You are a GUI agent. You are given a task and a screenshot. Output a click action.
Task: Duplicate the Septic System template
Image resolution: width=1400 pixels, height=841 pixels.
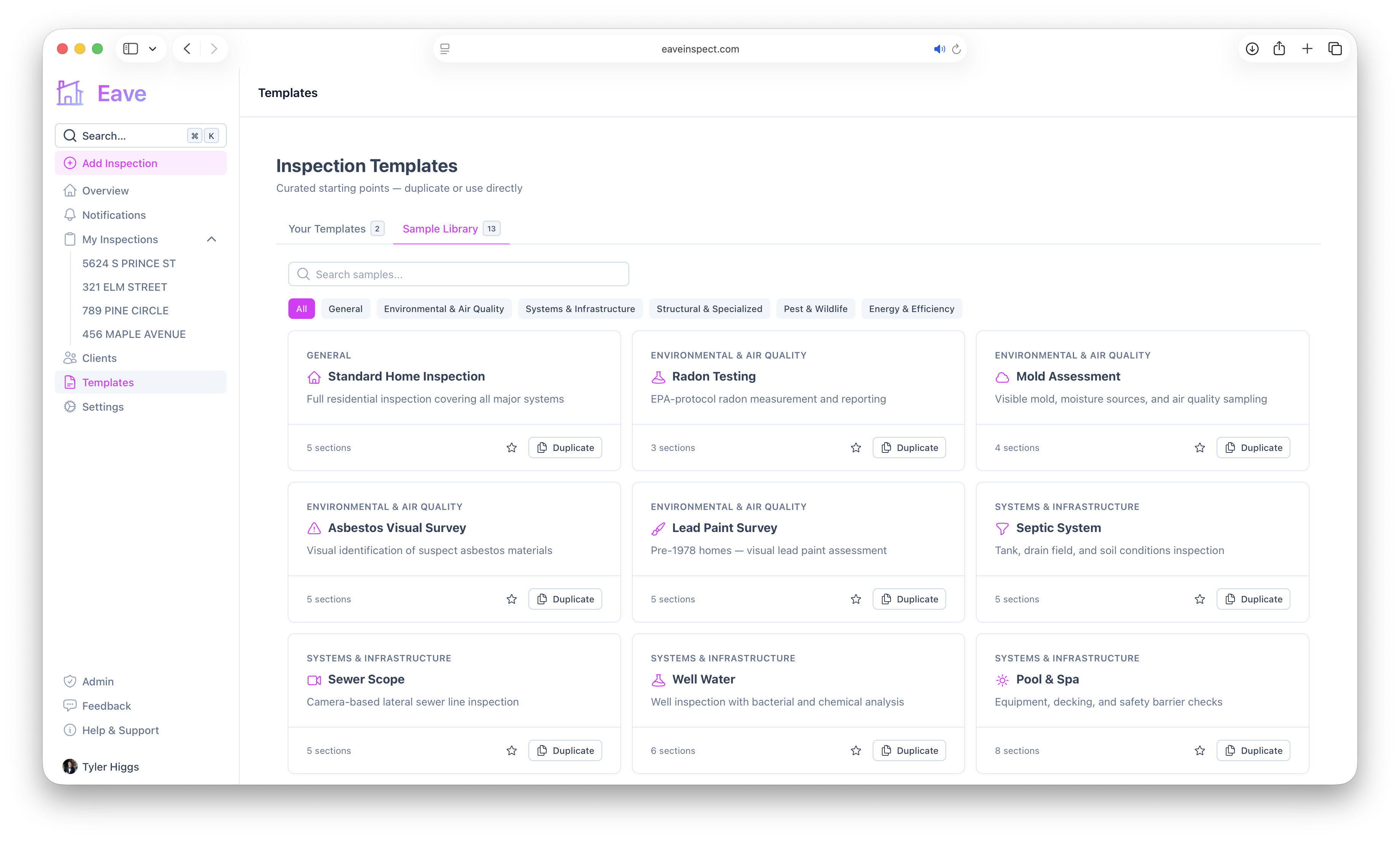coord(1253,599)
